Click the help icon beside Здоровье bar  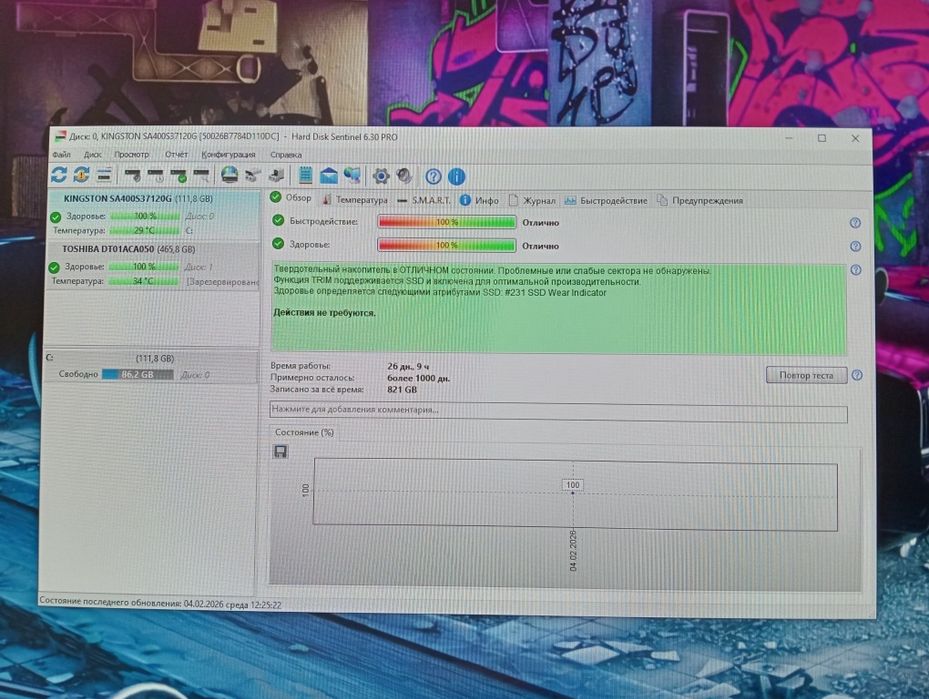pyautogui.click(x=855, y=246)
